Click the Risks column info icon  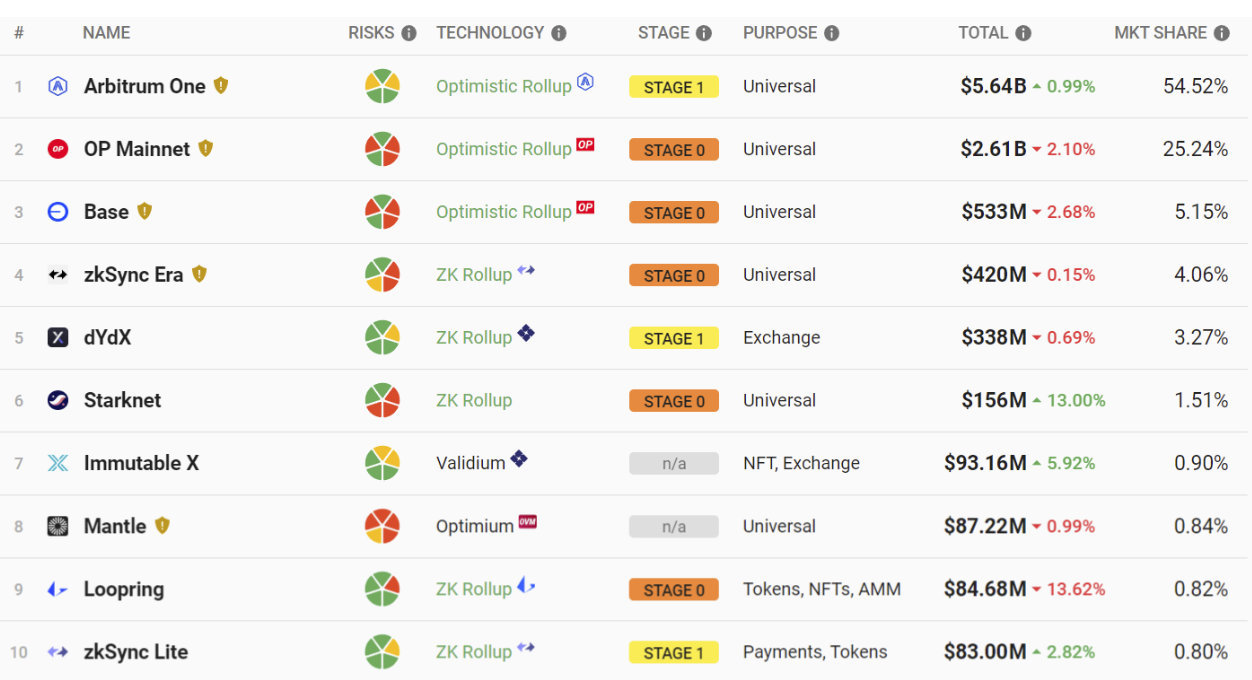tap(409, 33)
